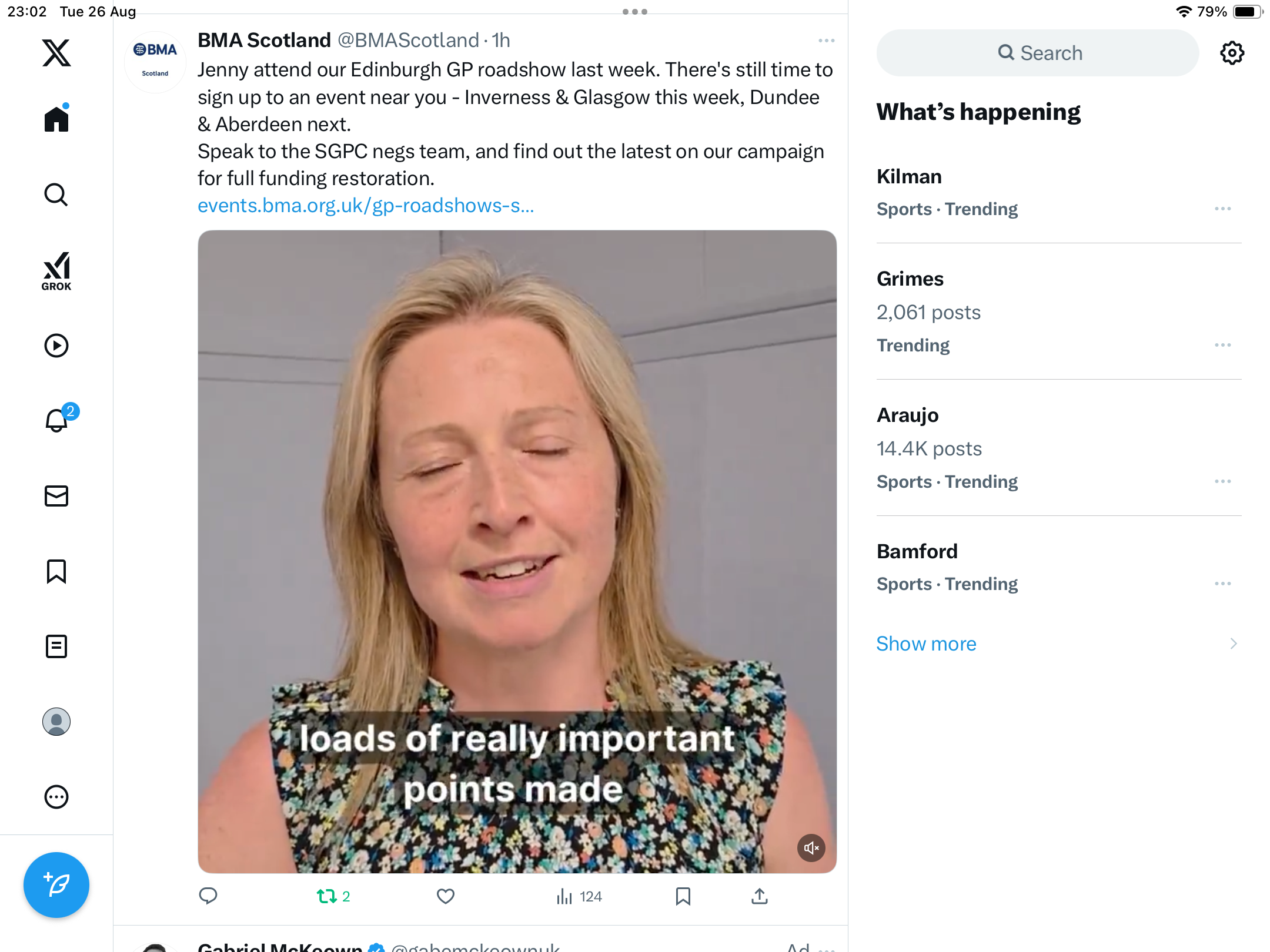Bookmark the BMA Scotland post
This screenshot has height=952, width=1270.
click(683, 896)
